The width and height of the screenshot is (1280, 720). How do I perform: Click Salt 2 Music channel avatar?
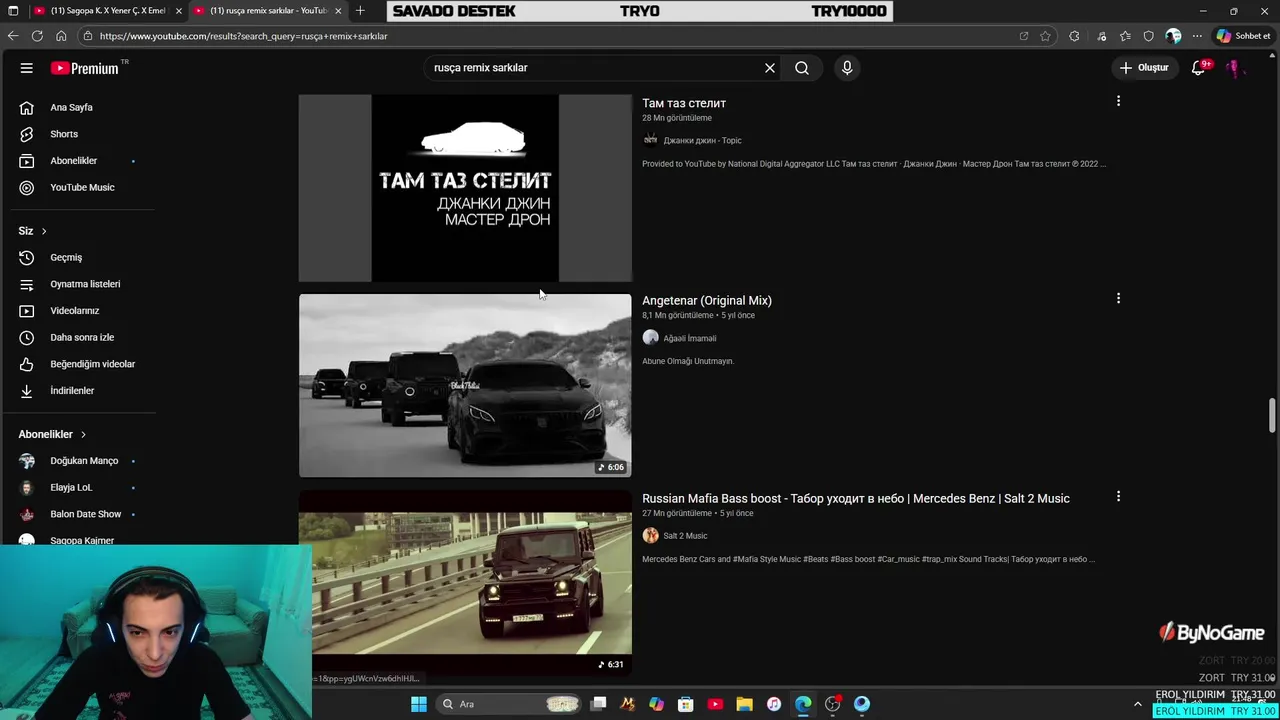coord(650,536)
